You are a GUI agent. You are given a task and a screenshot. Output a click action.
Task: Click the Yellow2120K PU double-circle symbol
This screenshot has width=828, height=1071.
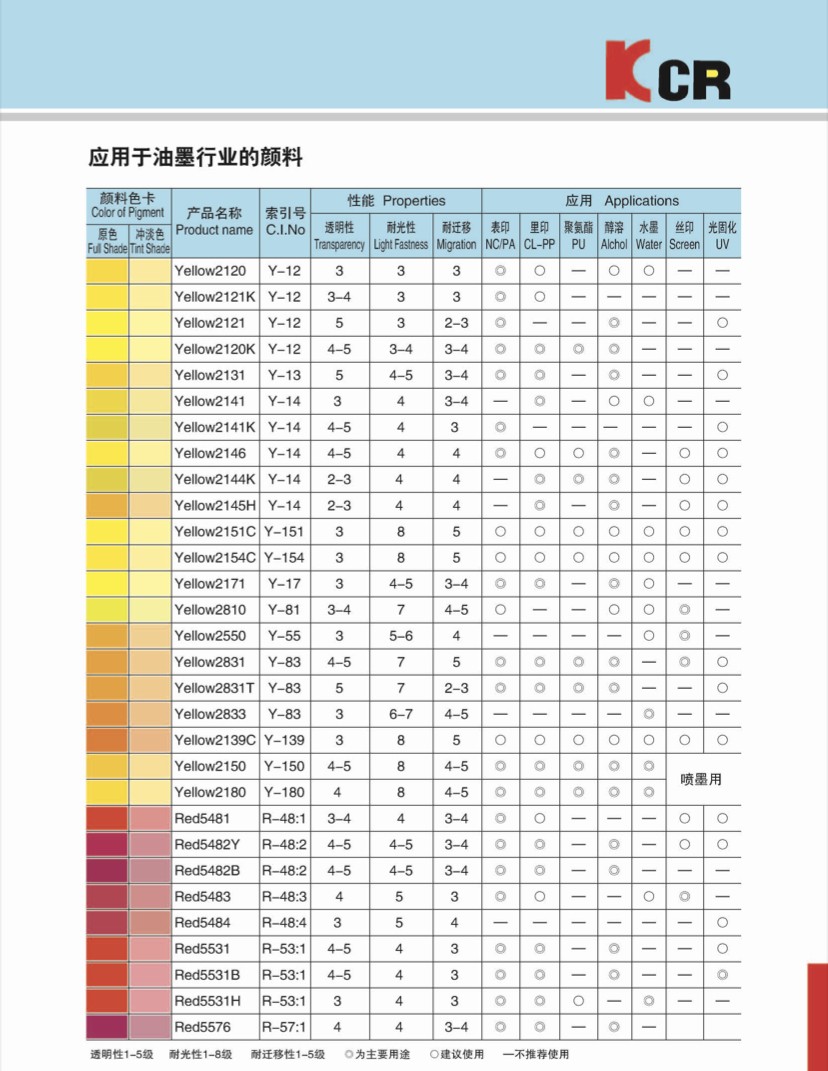coord(578,348)
